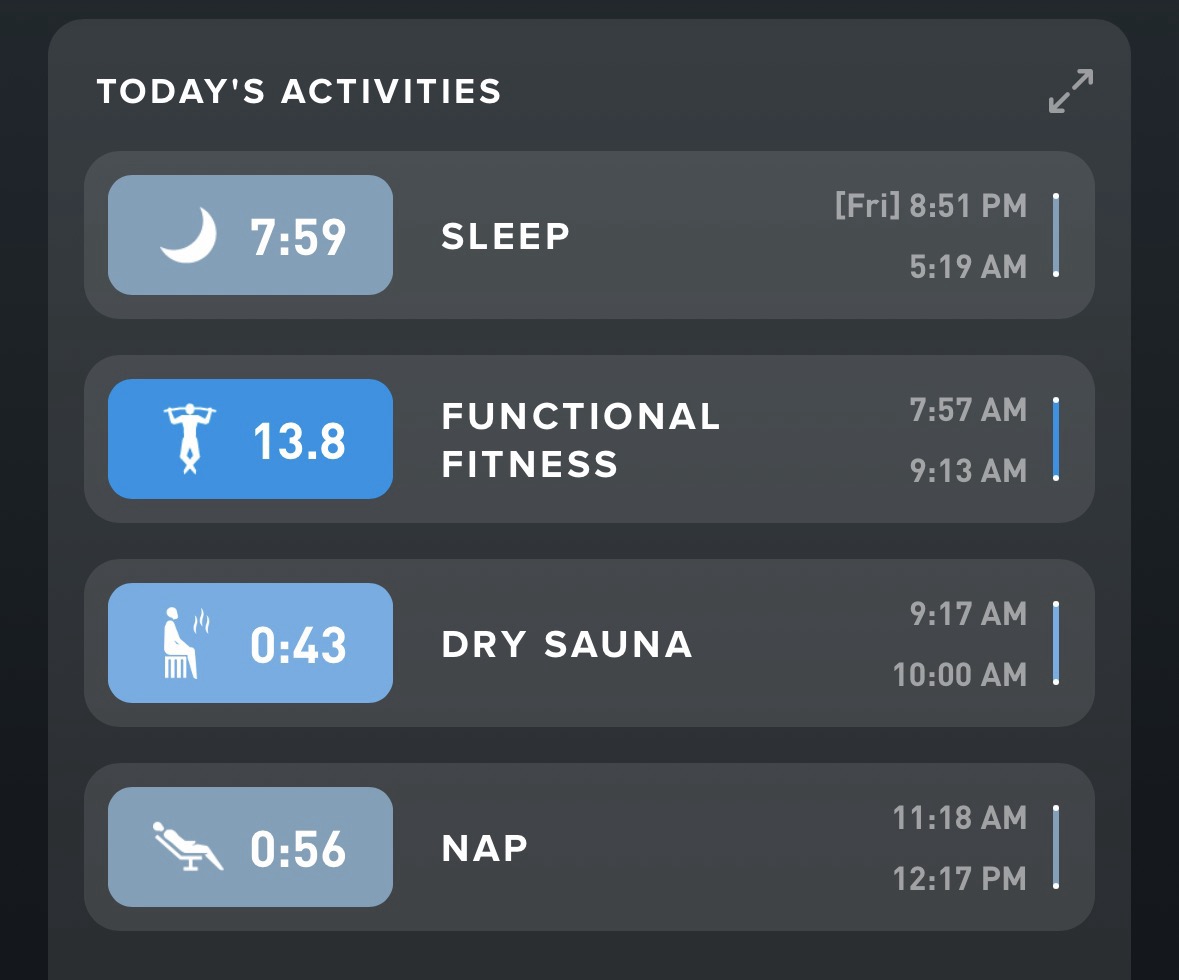Click the functional fitness timeline bar
1179x980 pixels.
1056,439
